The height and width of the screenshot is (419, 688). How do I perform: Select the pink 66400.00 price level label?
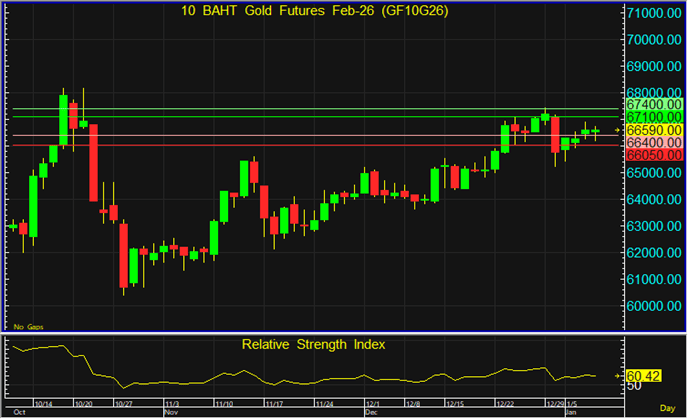coord(653,143)
